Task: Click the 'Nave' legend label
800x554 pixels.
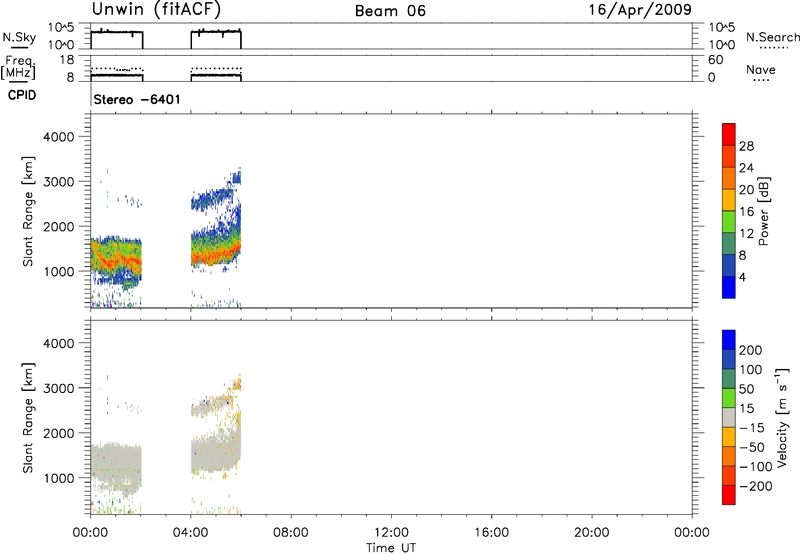Action: tap(761, 70)
